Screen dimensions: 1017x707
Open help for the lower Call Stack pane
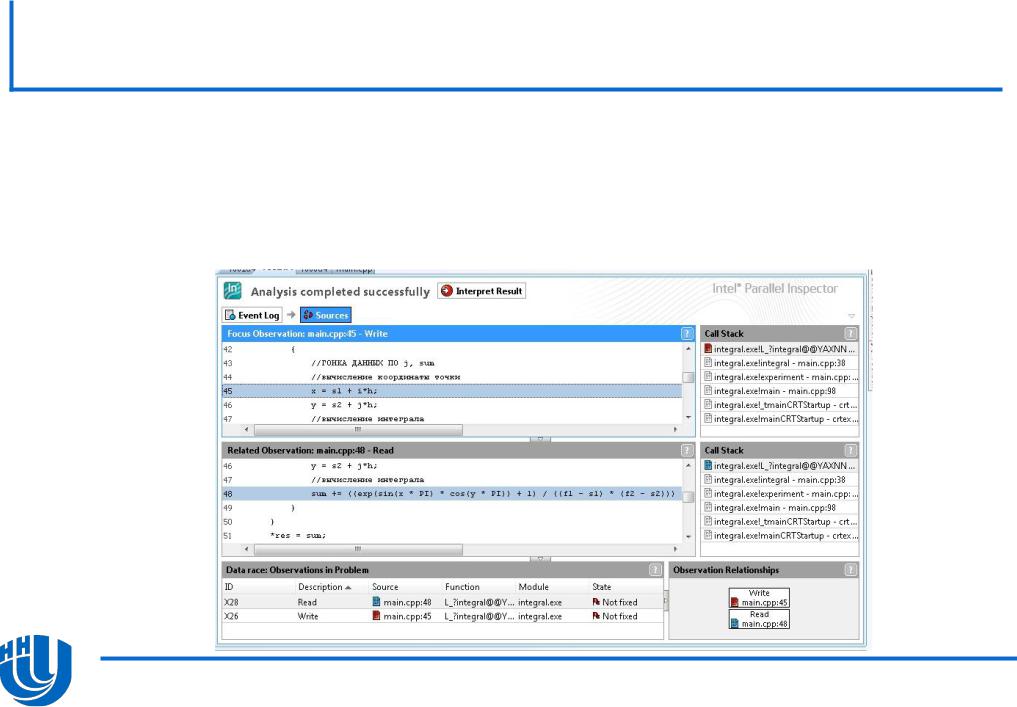[850, 450]
